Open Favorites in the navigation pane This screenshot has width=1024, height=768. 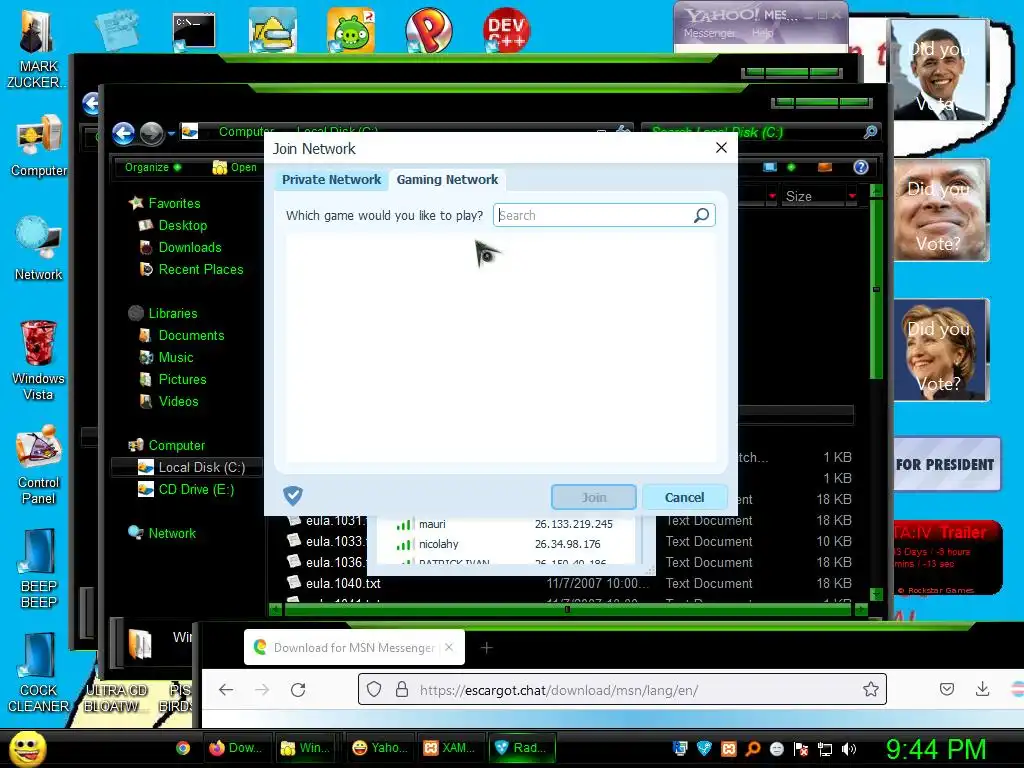click(x=174, y=203)
